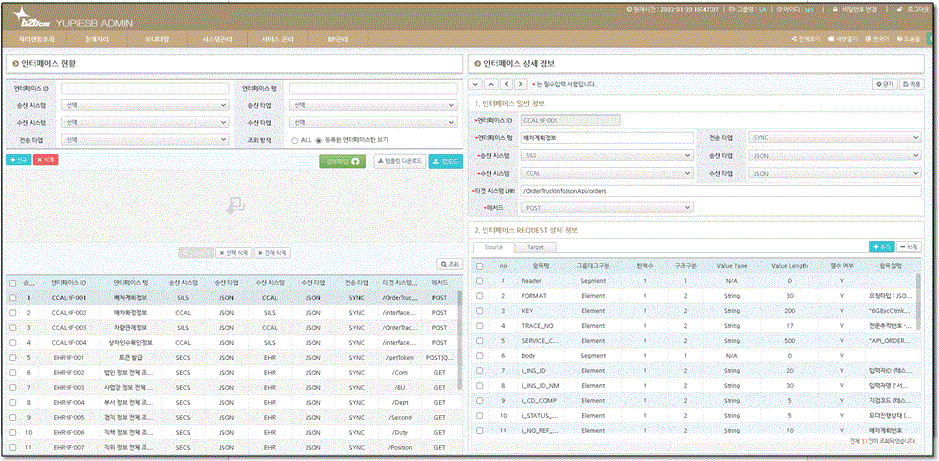Click the drop-file arrow icon in upload area

point(234,205)
